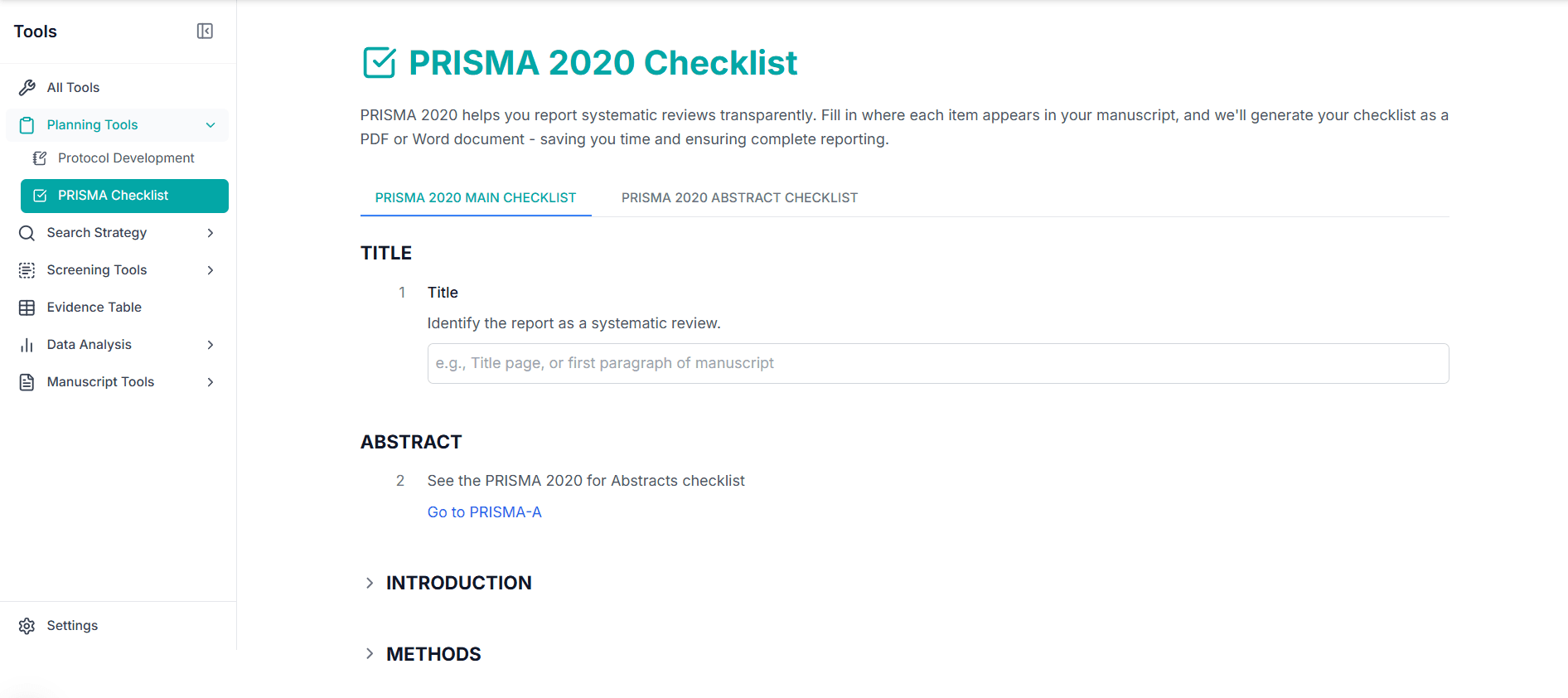Click the All Tools wrench icon
1568x698 pixels.
27,88
